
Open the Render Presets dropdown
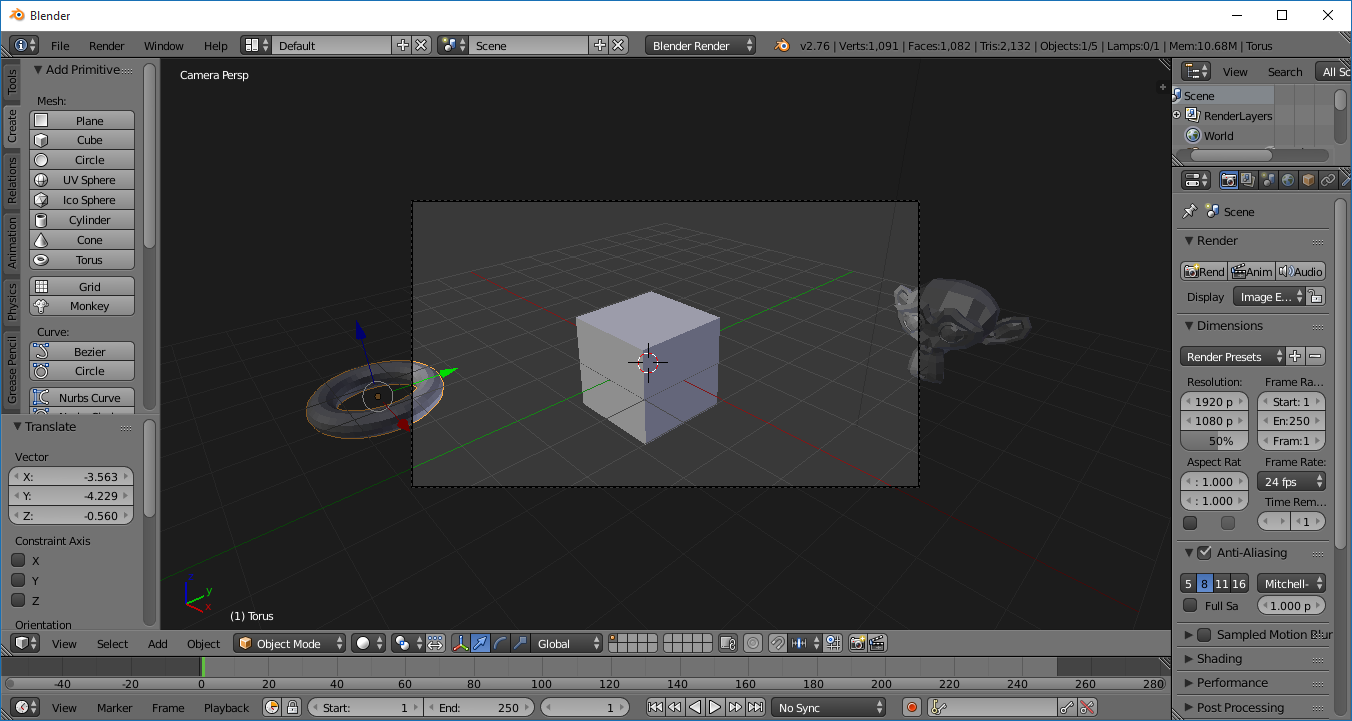[1232, 356]
